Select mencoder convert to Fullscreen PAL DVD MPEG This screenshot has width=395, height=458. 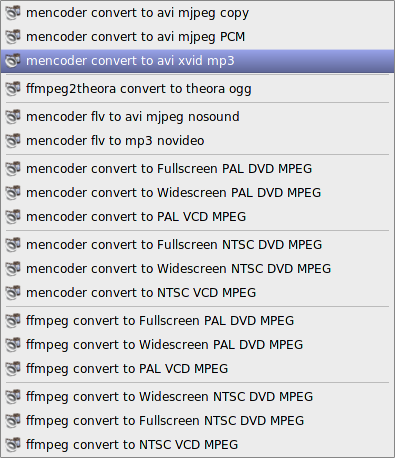pos(197,169)
